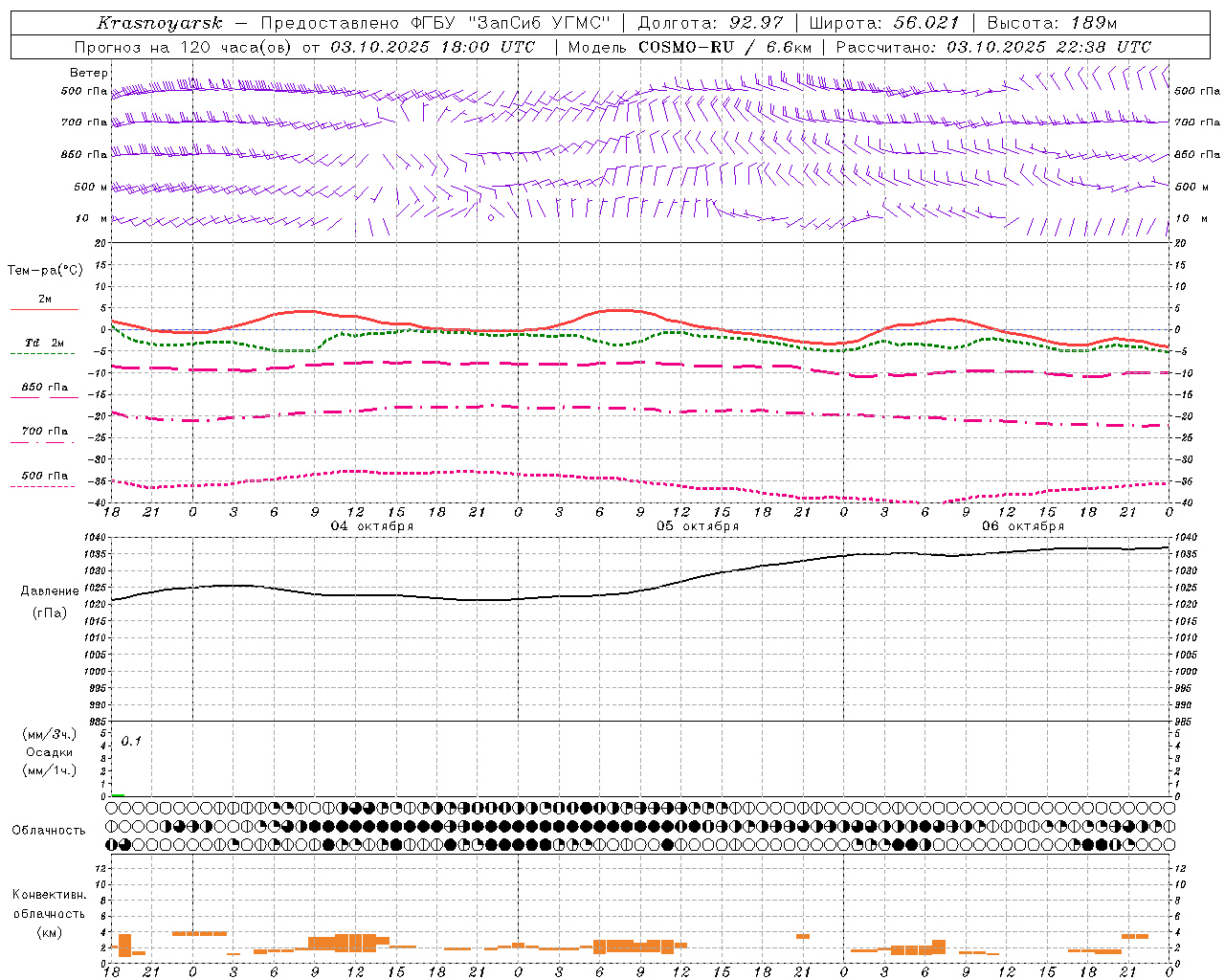Click the 'Давление' pressure panel label
Viewport: 1225px width, 980px height.
pyautogui.click(x=50, y=591)
